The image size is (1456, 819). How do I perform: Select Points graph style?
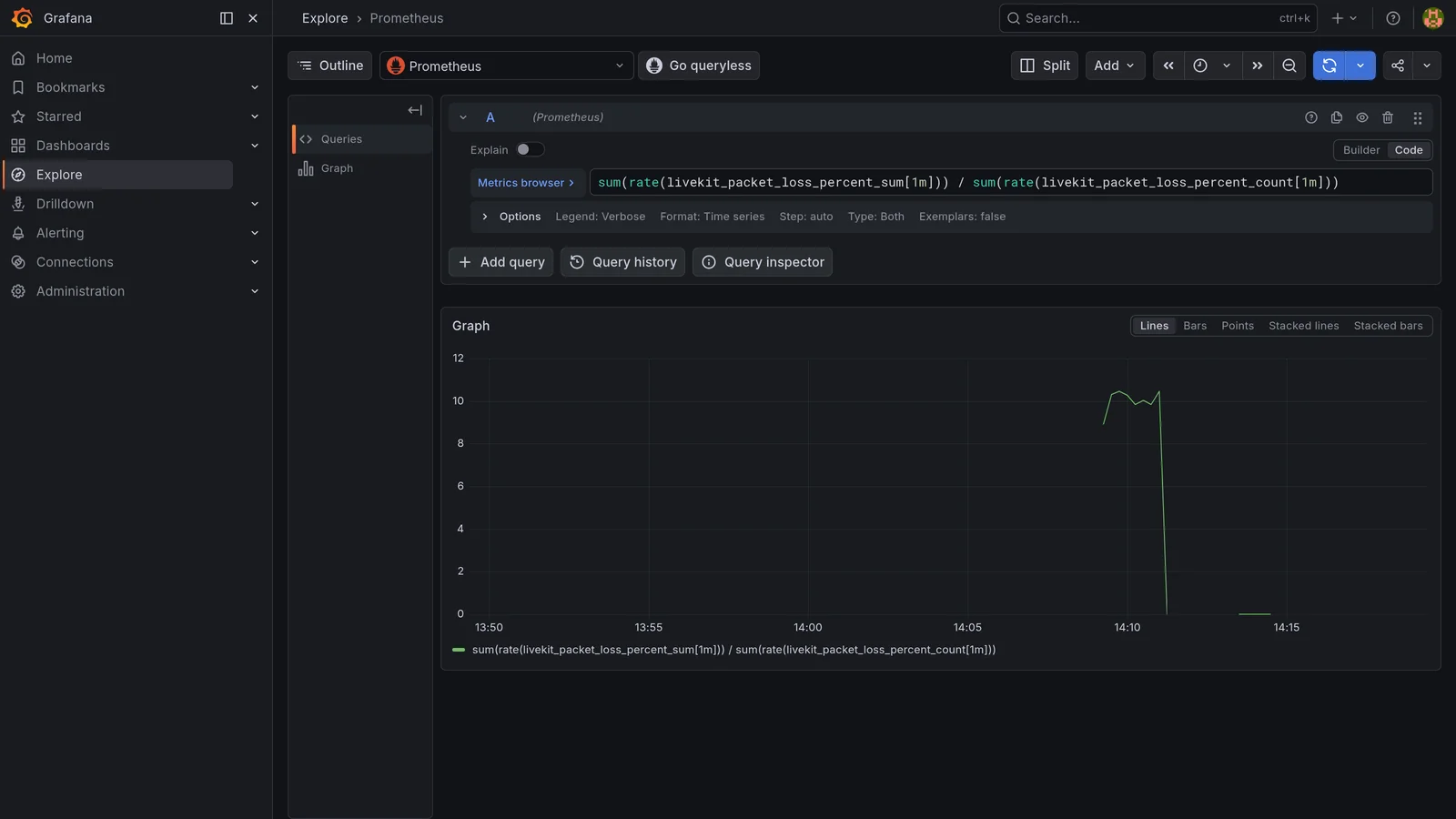[x=1238, y=326]
